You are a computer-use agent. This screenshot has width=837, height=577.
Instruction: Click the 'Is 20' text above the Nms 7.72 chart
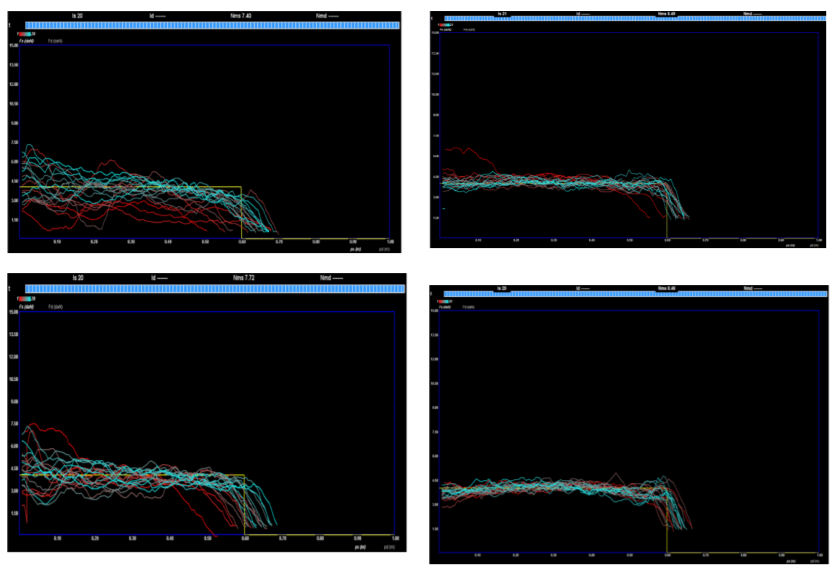point(78,278)
